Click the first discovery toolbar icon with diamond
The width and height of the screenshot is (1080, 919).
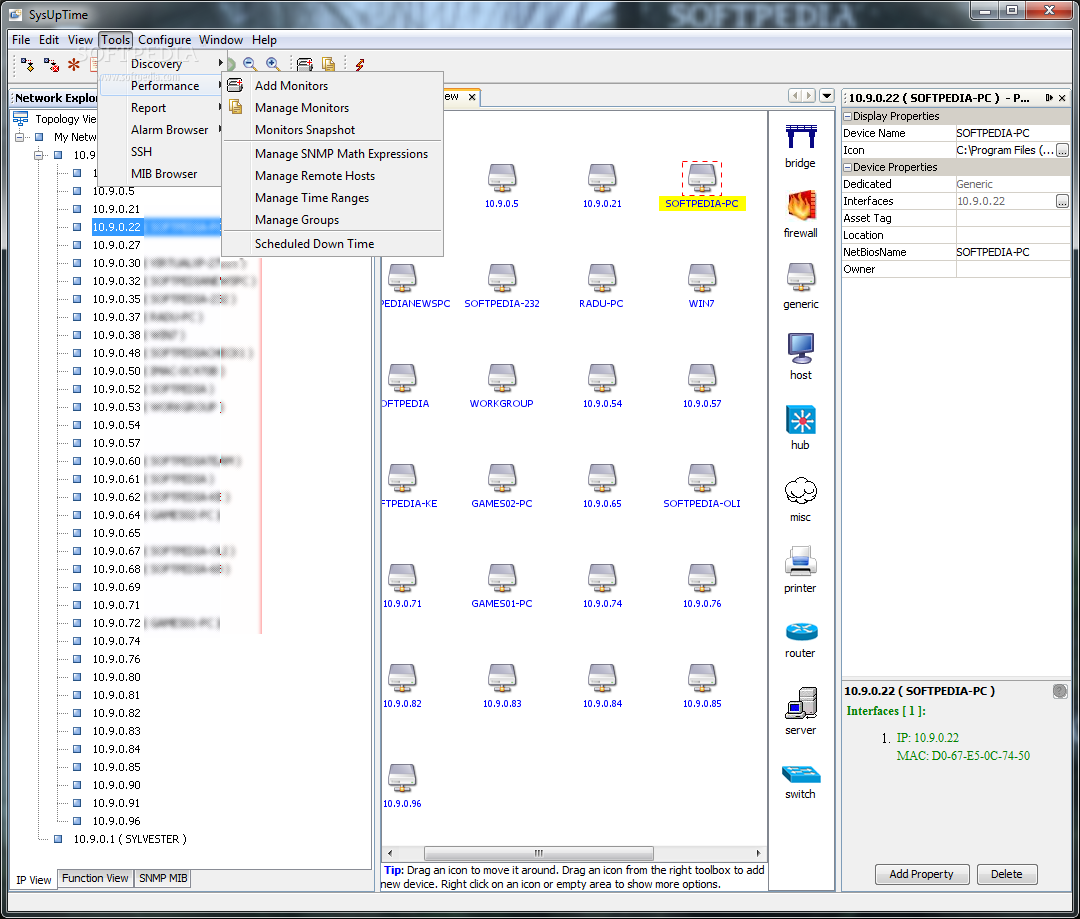click(27, 65)
